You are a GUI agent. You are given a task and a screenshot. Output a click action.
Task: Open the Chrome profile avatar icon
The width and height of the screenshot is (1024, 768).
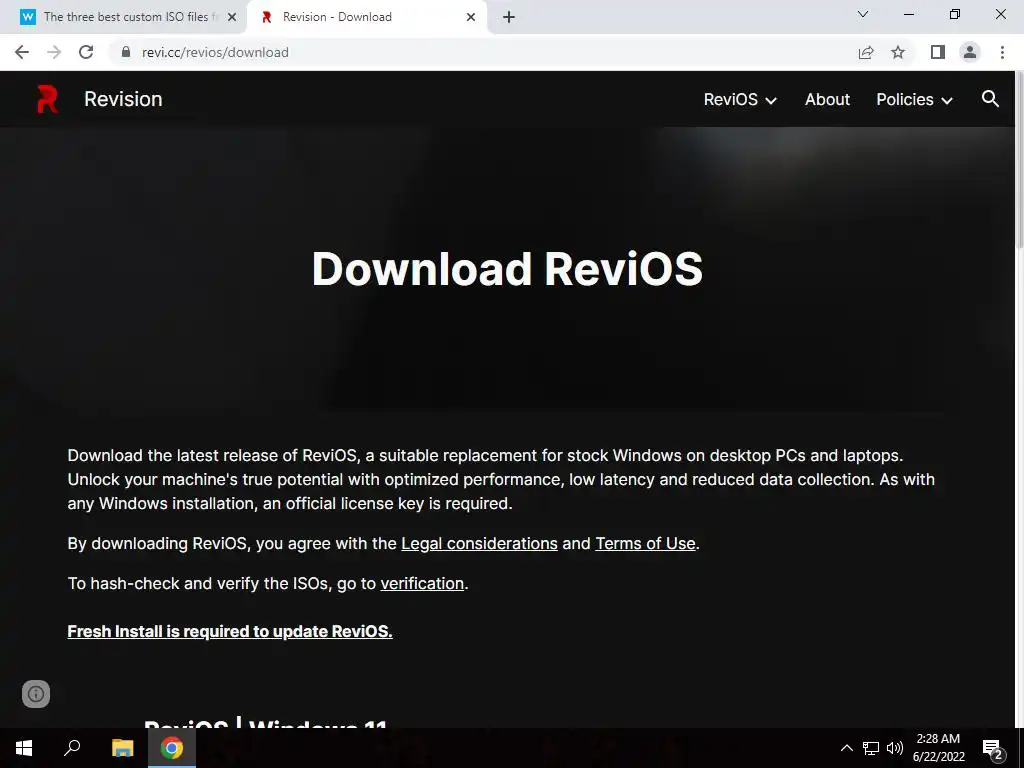pos(970,52)
